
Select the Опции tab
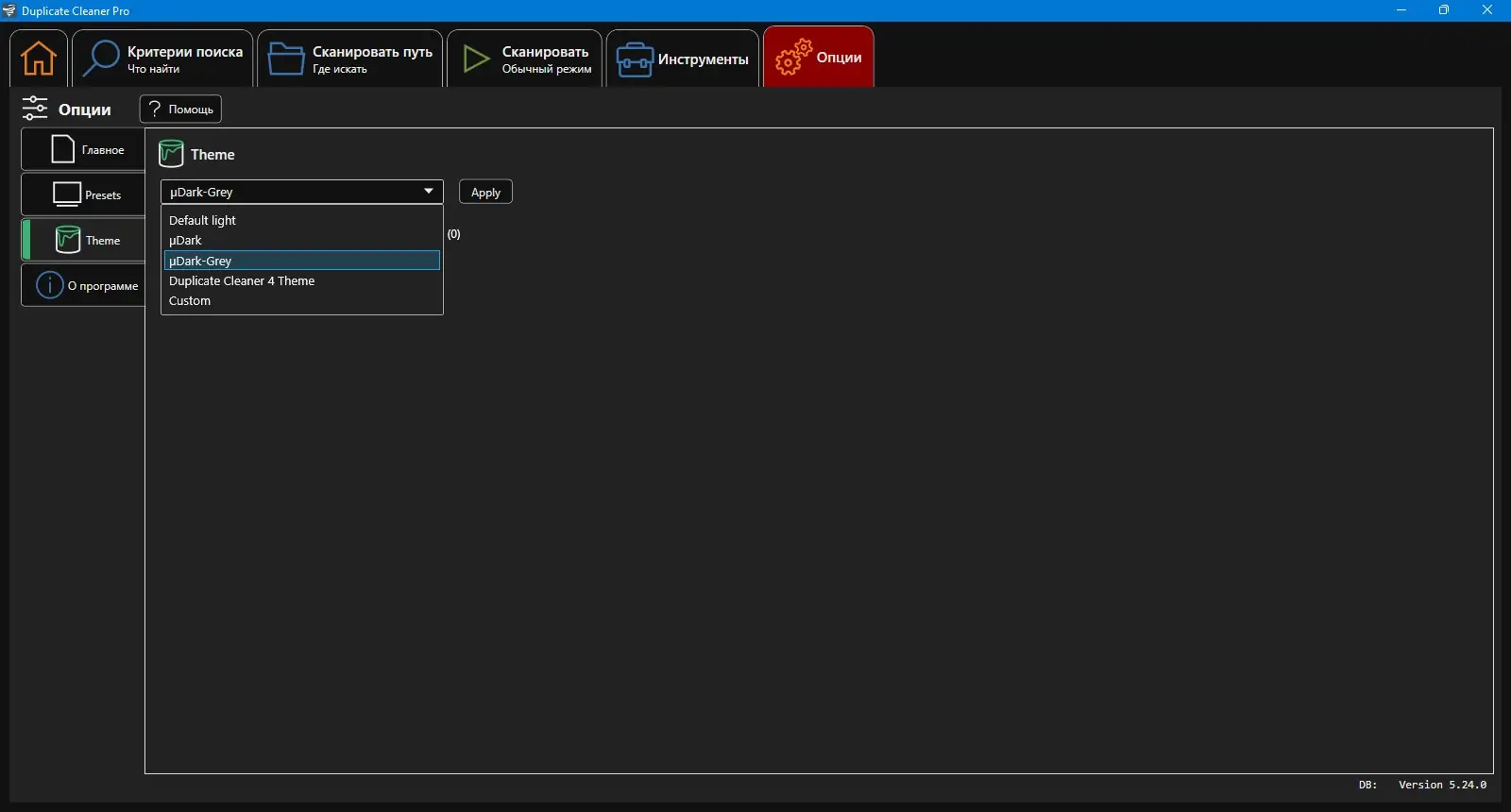coord(819,57)
